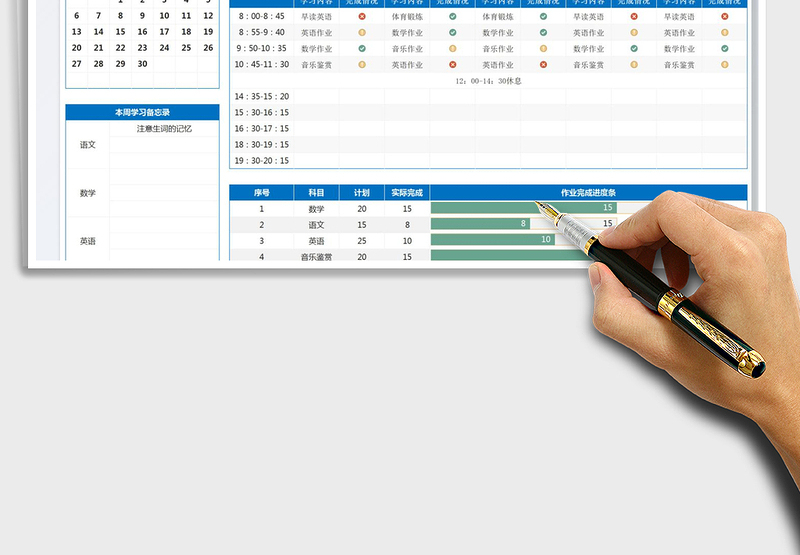Click the 实际完成 column header
The image size is (800, 555).
[x=407, y=192]
